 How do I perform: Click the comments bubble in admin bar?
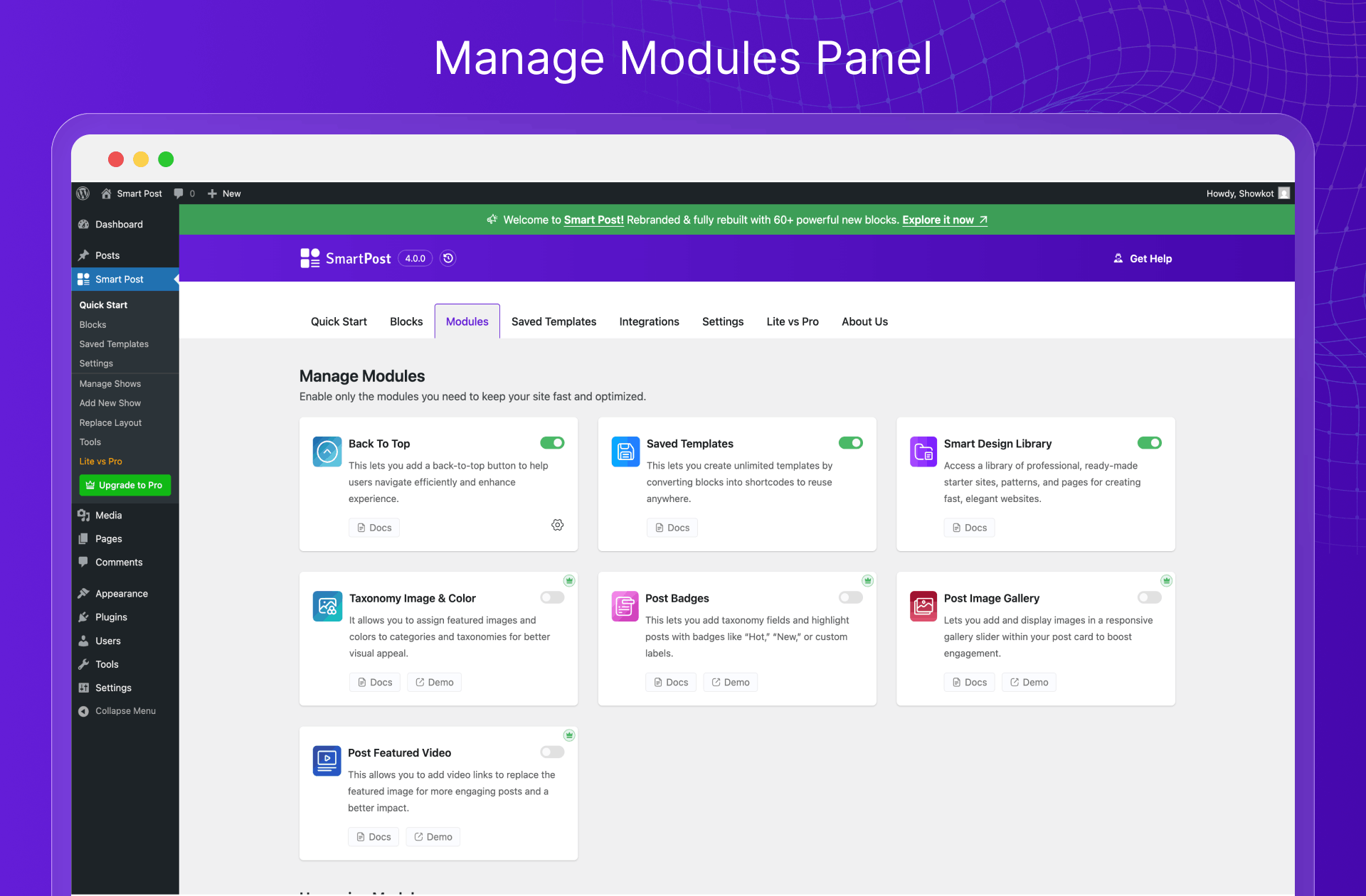pyautogui.click(x=179, y=193)
